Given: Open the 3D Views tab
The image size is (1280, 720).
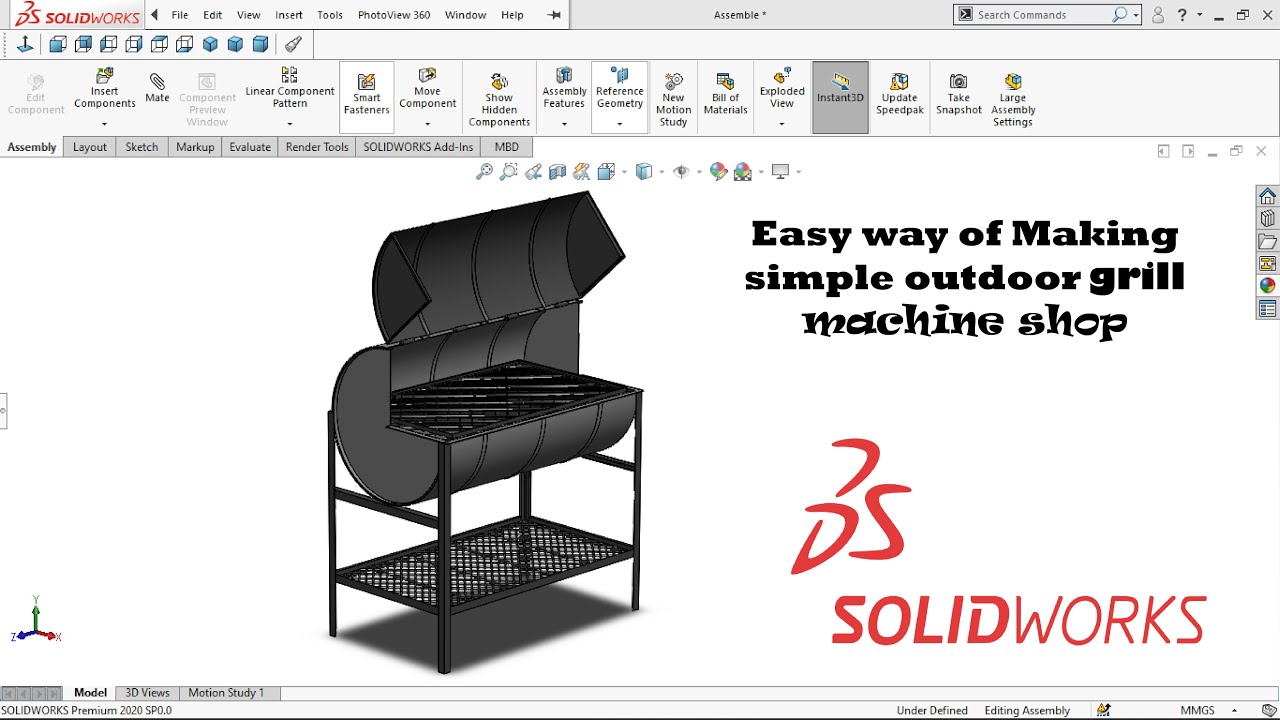Looking at the screenshot, I should [x=147, y=692].
